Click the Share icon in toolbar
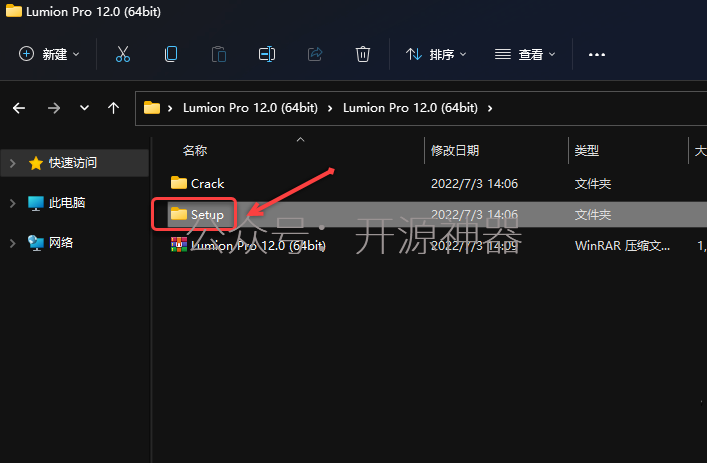 click(x=315, y=54)
